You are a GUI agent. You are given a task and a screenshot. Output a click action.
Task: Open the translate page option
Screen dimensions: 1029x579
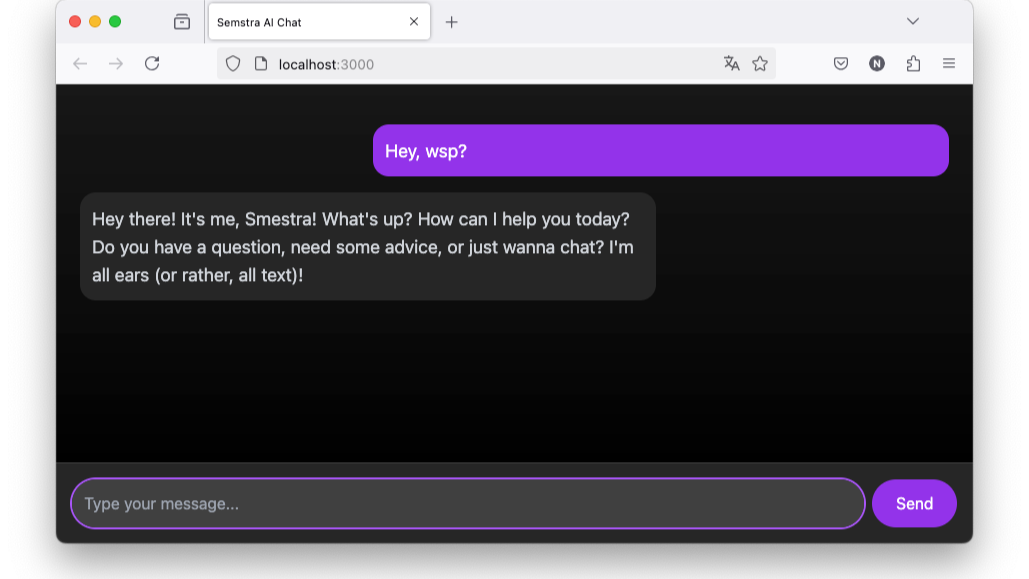732,64
